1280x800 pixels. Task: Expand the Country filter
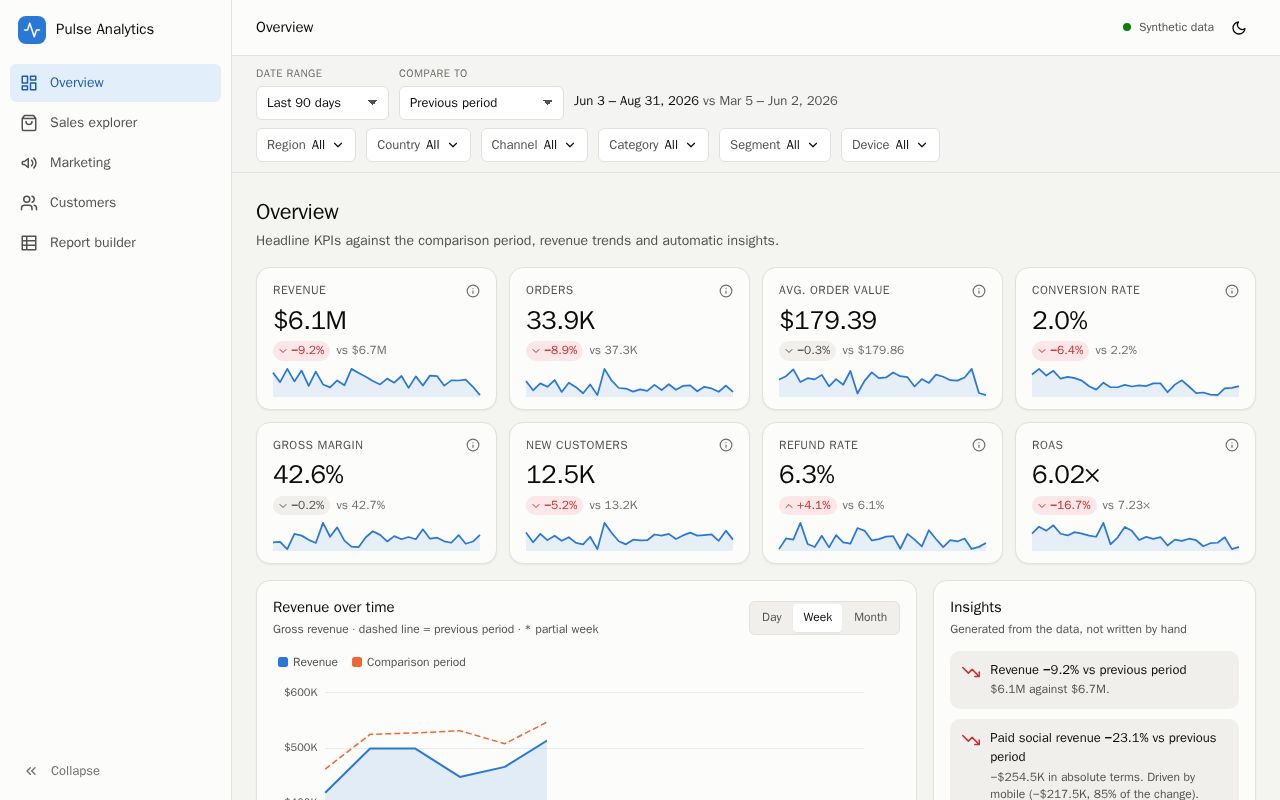pyautogui.click(x=418, y=145)
